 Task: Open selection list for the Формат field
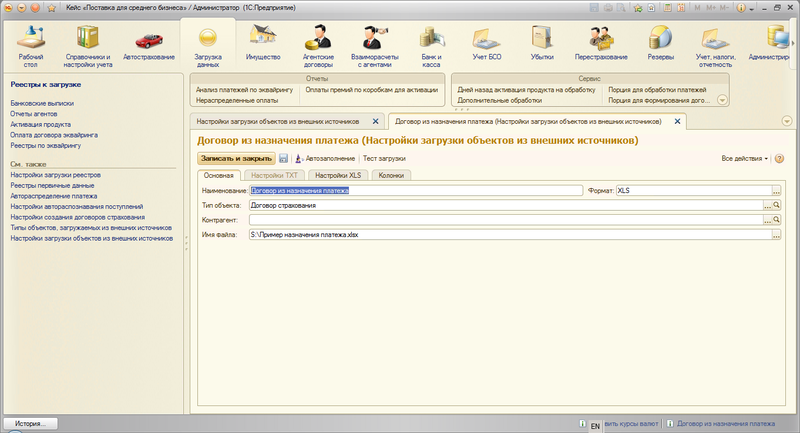(775, 190)
